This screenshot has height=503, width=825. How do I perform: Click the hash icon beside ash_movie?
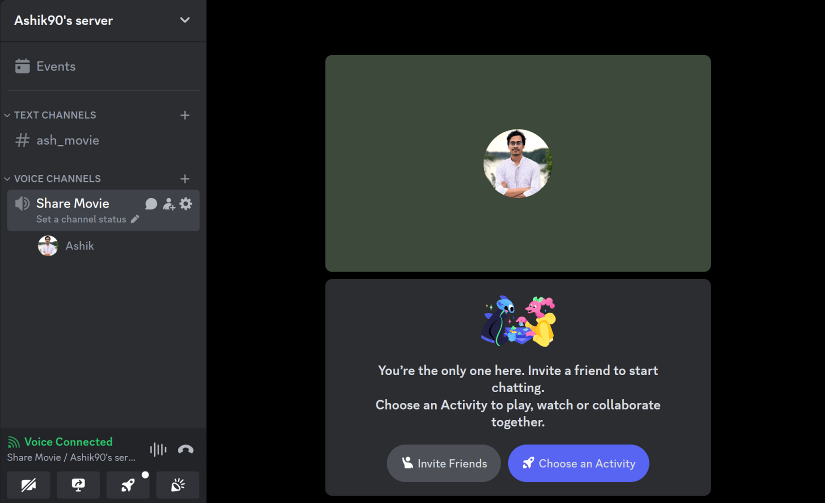[x=22, y=140]
